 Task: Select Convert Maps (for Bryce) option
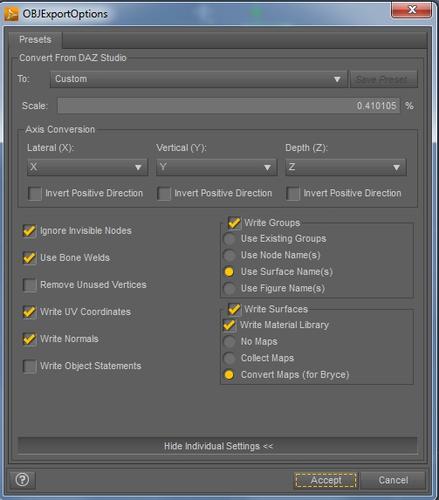(229, 375)
